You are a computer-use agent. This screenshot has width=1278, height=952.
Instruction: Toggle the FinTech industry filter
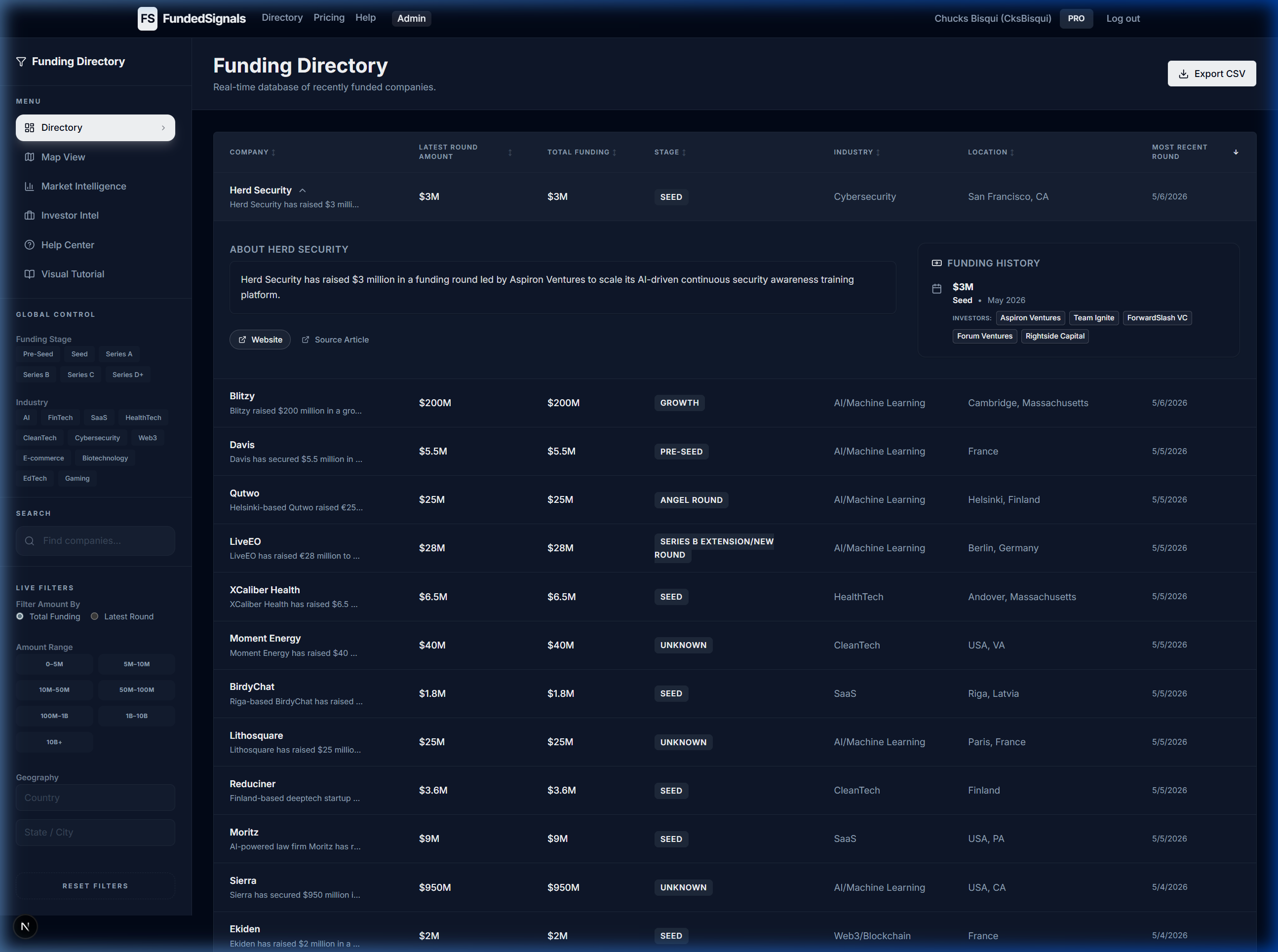[x=60, y=418]
